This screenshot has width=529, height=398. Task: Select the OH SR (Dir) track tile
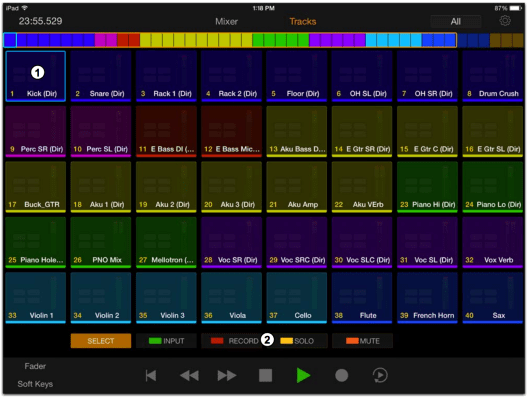[427, 76]
